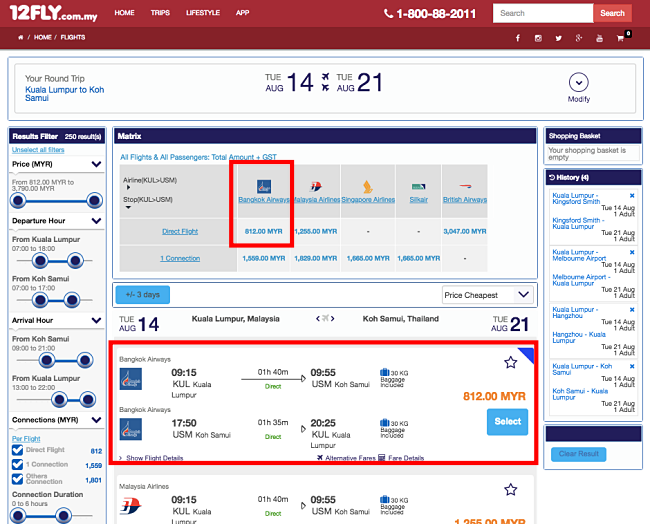Collapse the Arrival Hour filter section
Viewport: 650px width, 524px height.
coord(96,320)
